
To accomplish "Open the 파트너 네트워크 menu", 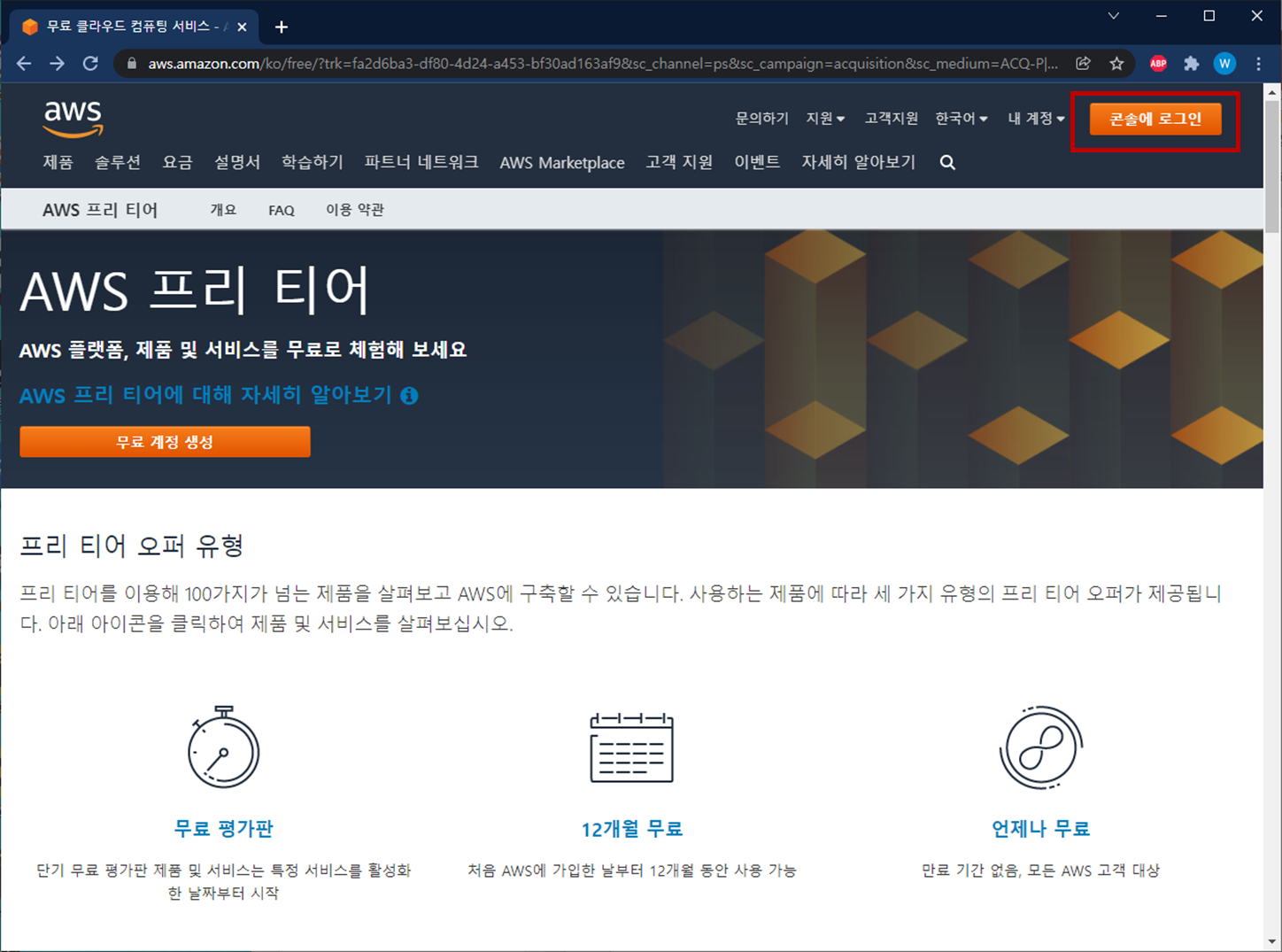I will coord(421,162).
